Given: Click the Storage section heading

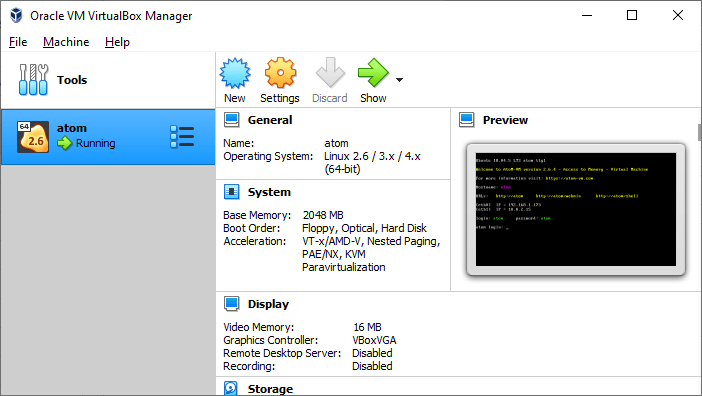Looking at the screenshot, I should 270,389.
